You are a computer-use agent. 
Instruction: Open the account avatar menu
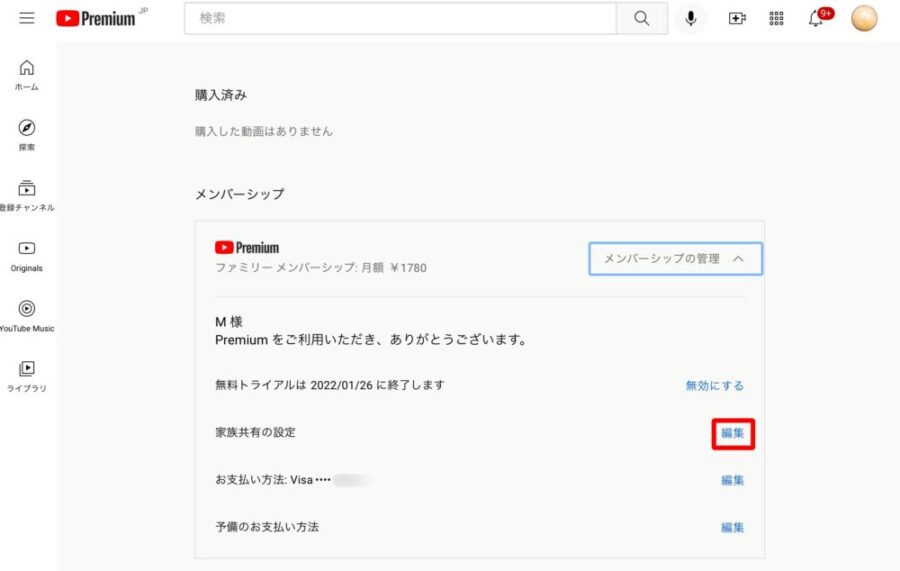(x=864, y=18)
